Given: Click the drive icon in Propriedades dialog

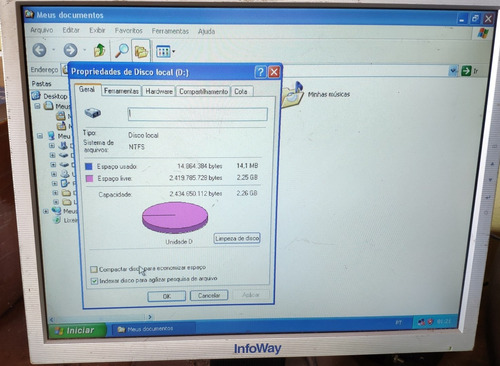Looking at the screenshot, I should click(93, 113).
